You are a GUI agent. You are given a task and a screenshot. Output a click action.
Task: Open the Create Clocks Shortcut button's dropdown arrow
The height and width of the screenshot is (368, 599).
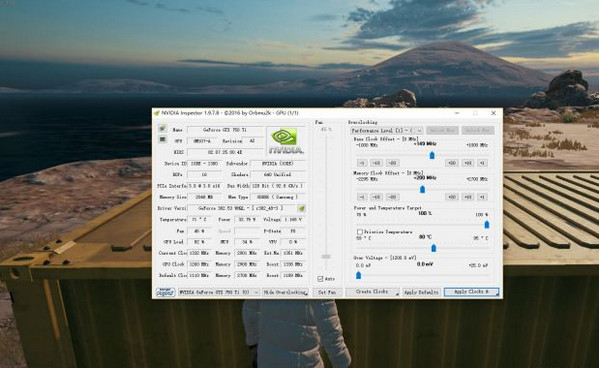(x=397, y=293)
